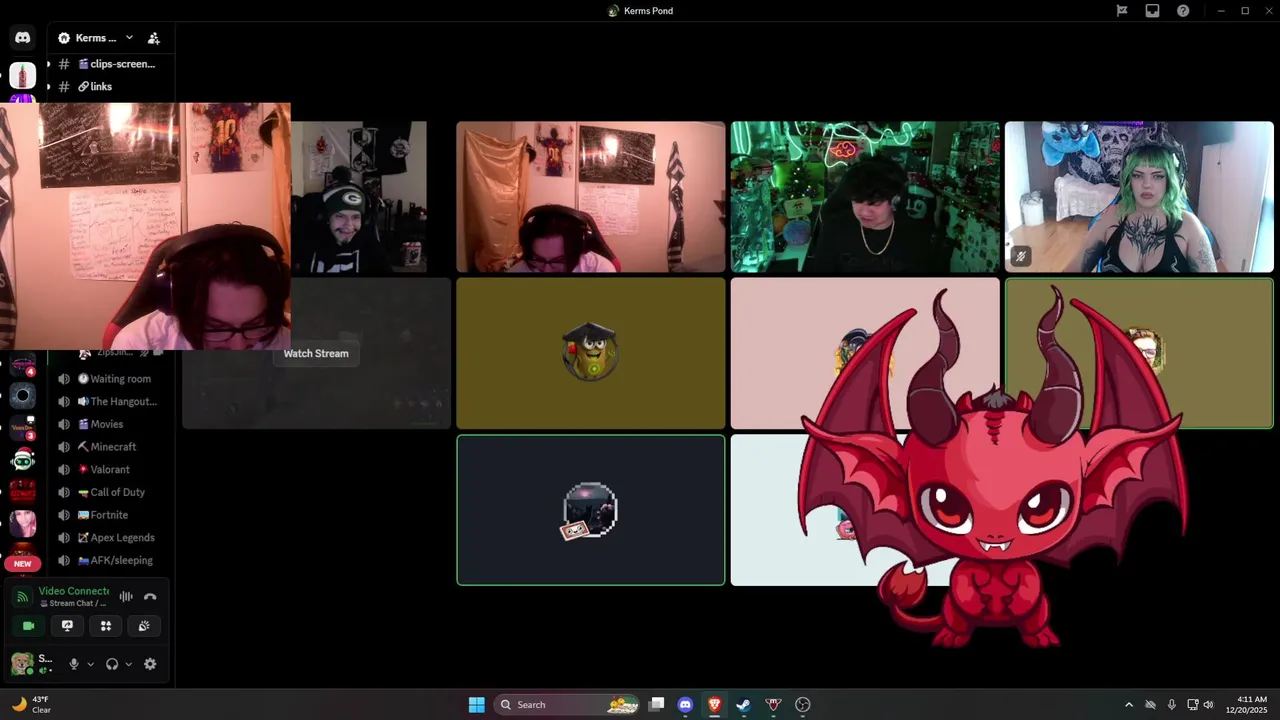1280x720 pixels.
Task: Open your user avatar profile panel
Action: coord(21,663)
